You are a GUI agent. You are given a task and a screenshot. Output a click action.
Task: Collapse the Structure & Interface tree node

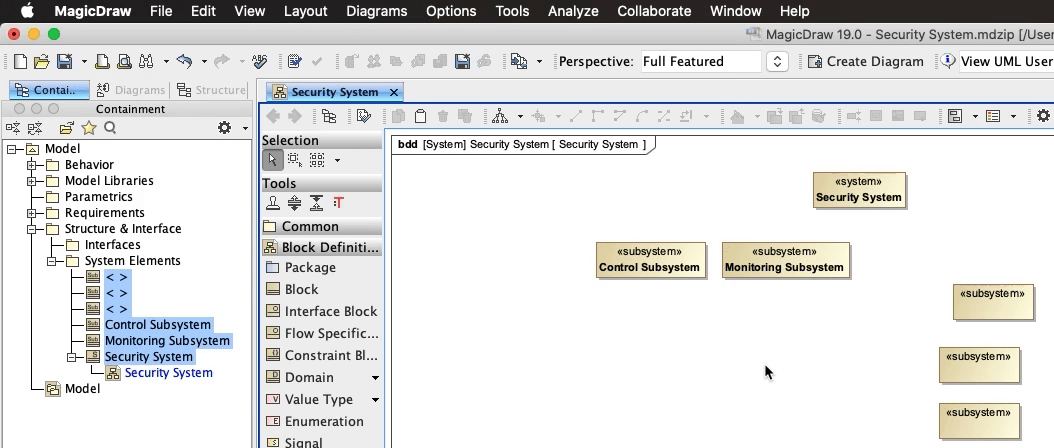click(x=32, y=229)
